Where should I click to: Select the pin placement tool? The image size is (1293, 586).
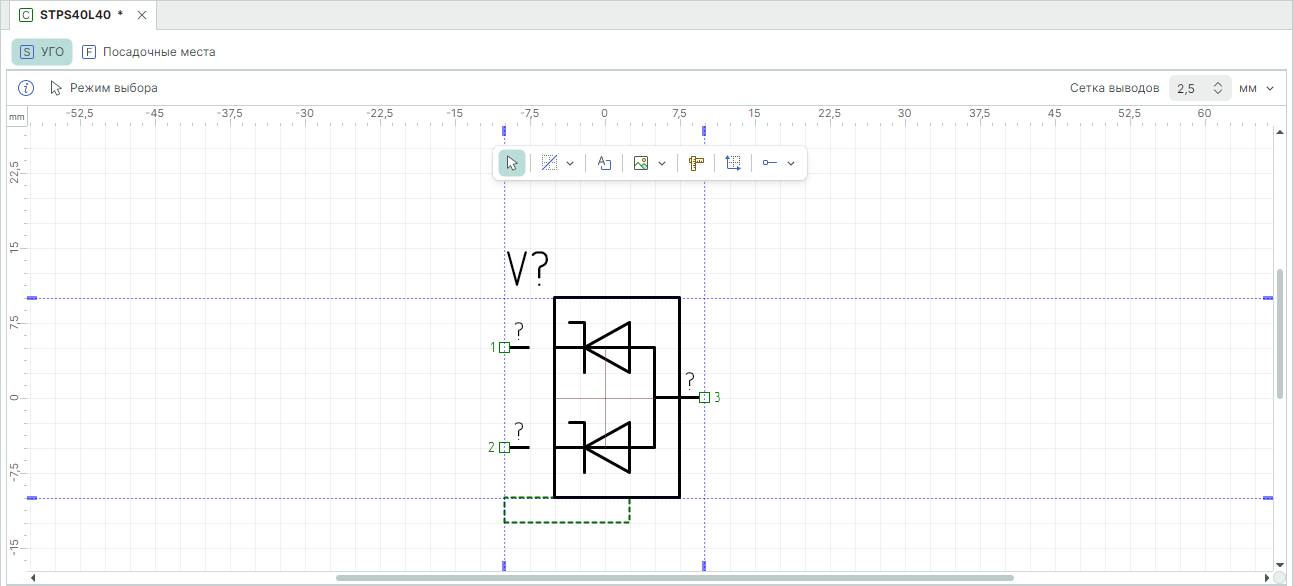[x=770, y=163]
